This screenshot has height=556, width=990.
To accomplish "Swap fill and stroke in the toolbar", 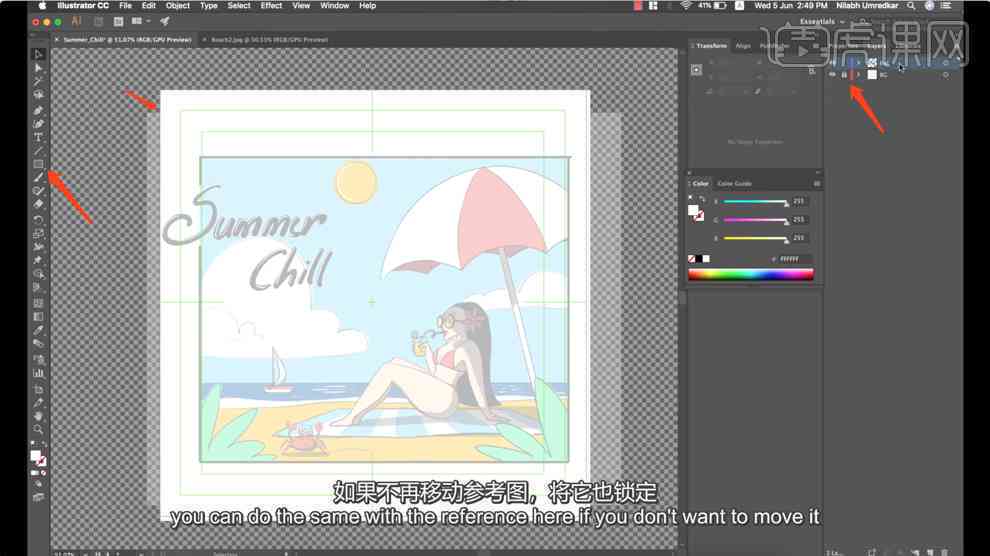I will (44, 444).
